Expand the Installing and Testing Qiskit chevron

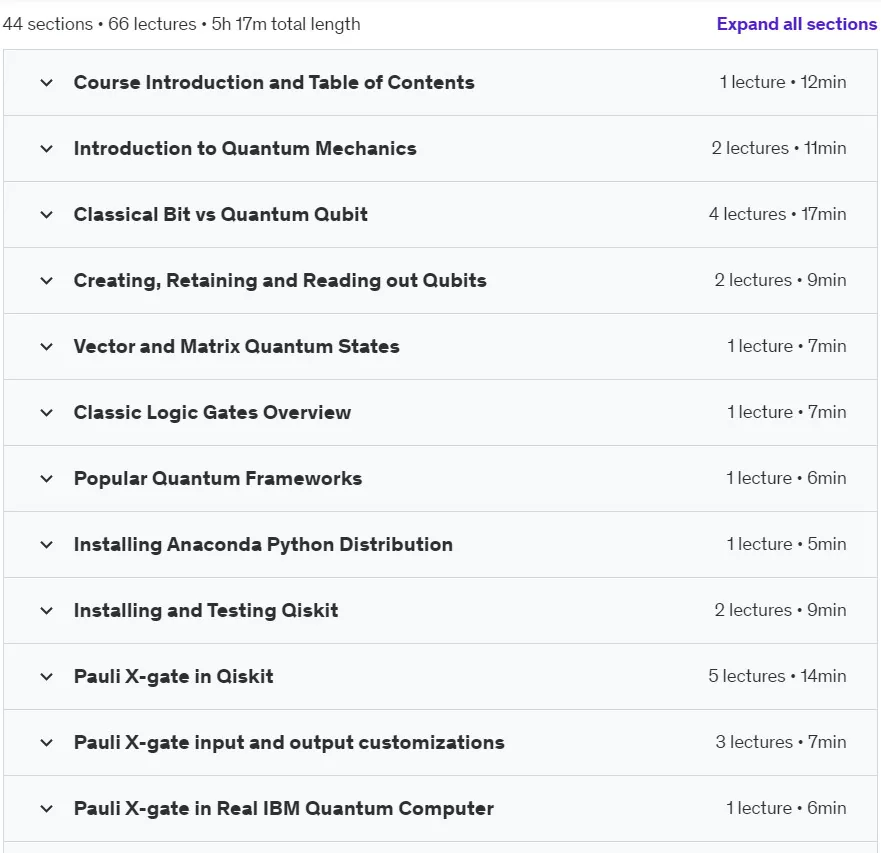47,611
